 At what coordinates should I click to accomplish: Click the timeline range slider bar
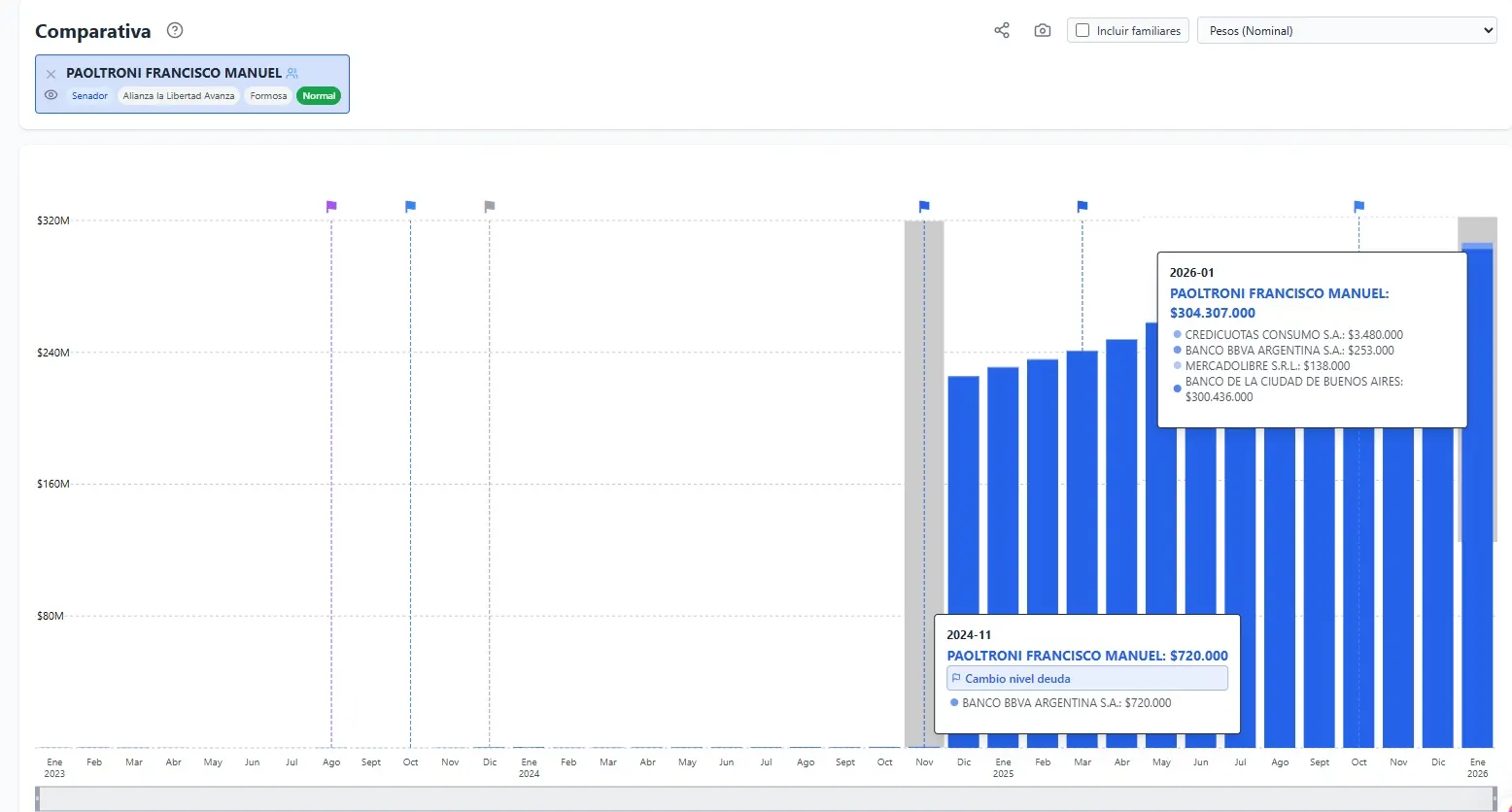766,798
